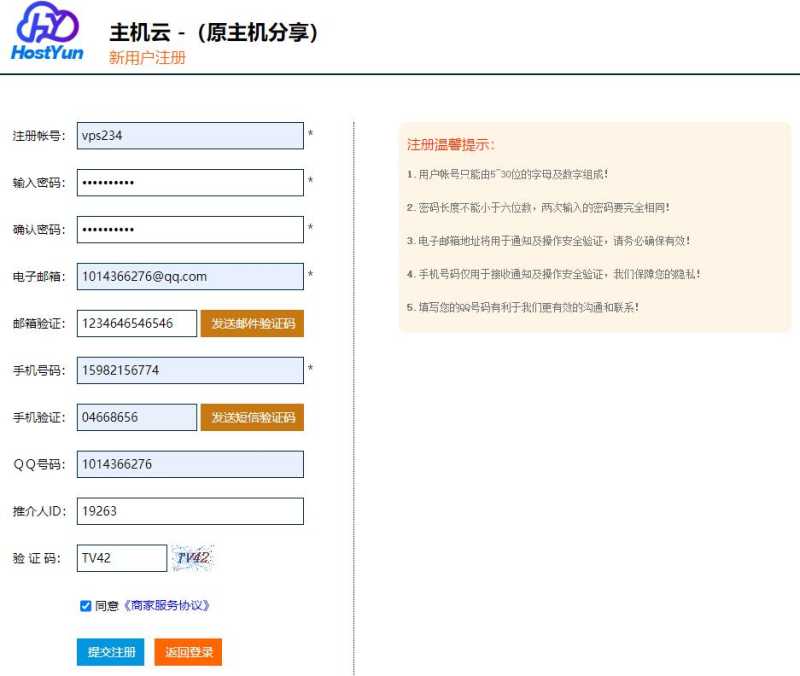
Task: Click the 返回登录 button
Action: click(188, 652)
